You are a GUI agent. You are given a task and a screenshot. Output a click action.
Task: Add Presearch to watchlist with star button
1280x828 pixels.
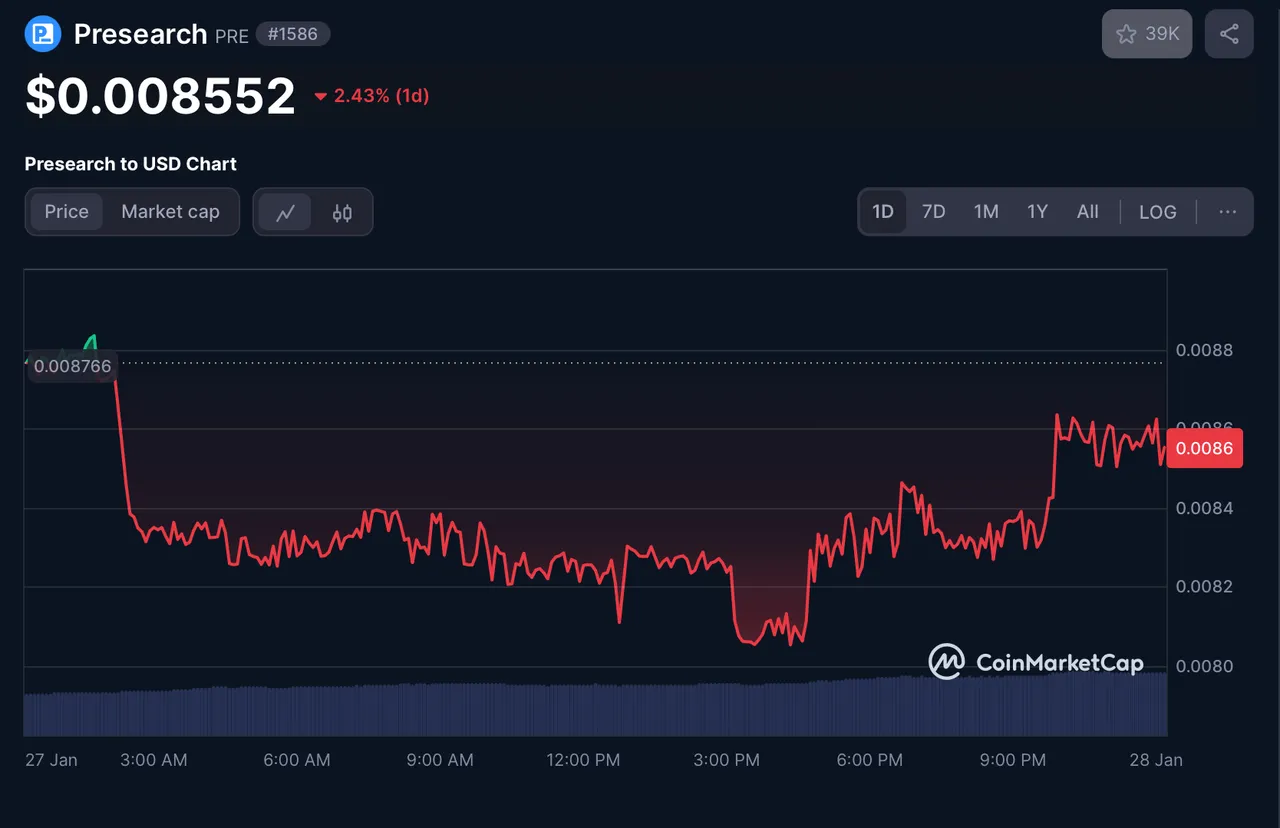coord(1147,34)
